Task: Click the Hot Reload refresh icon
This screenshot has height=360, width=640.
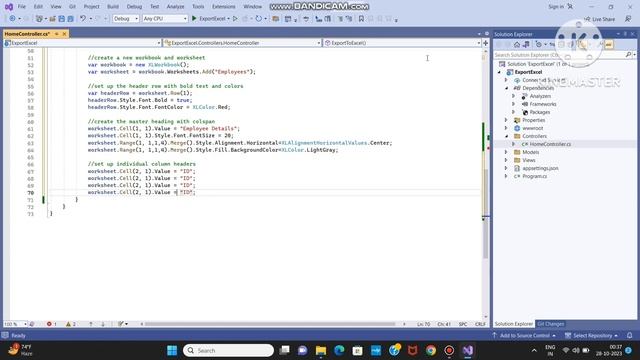Action: point(258,19)
